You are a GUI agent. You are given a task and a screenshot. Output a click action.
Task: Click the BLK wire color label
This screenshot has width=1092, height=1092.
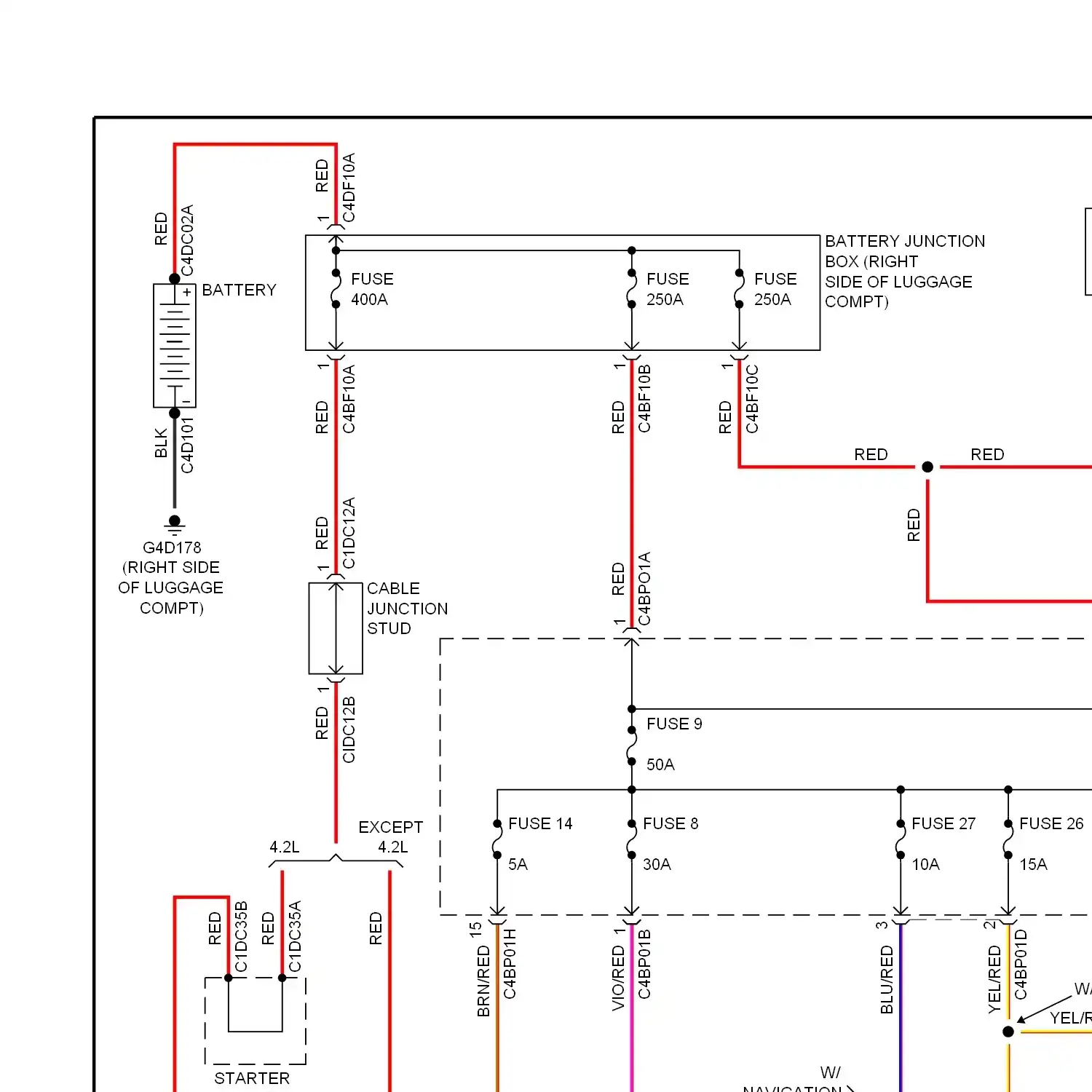pyautogui.click(x=161, y=443)
